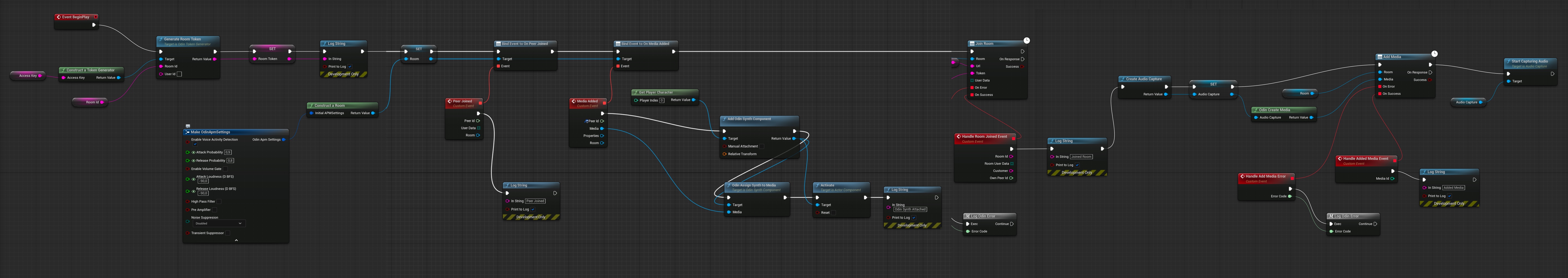Click the Attack Loudness value field showing -90.0

click(203, 181)
